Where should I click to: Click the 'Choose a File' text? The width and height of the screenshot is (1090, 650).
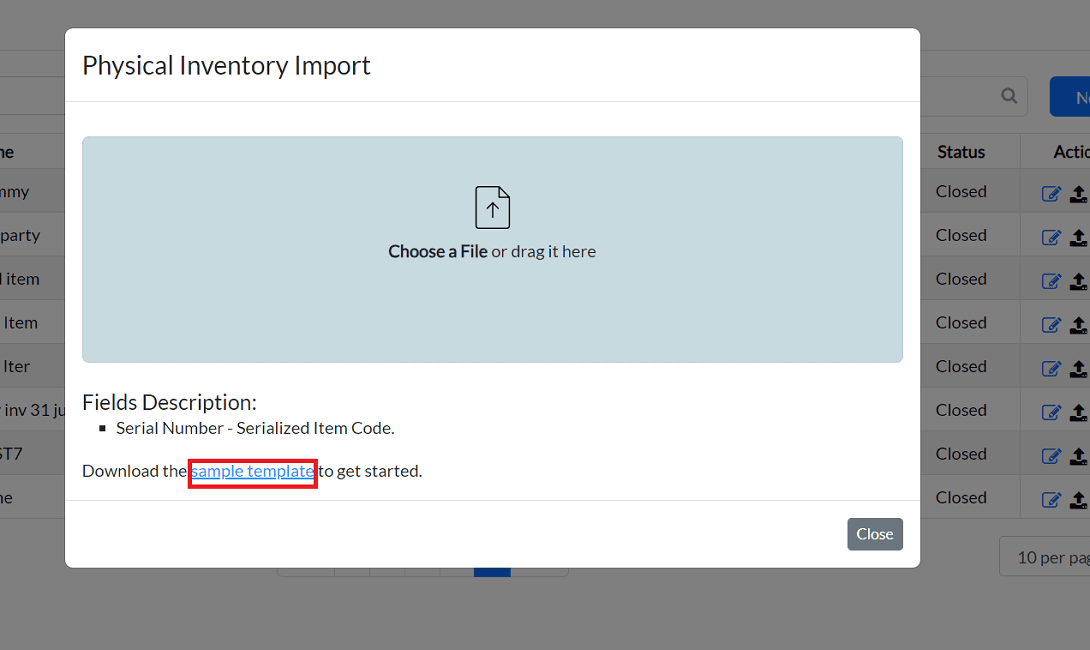coord(438,252)
